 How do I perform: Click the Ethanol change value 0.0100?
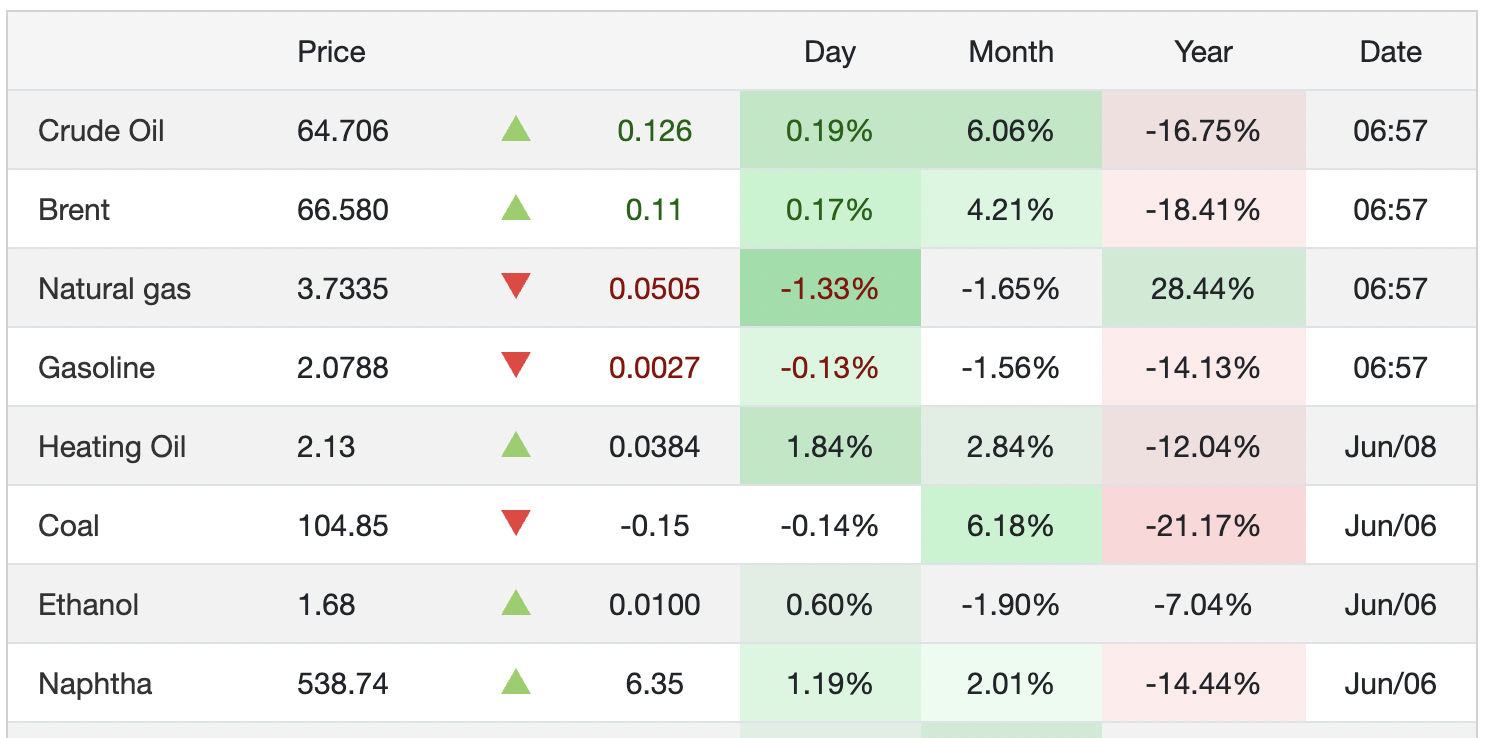click(654, 605)
